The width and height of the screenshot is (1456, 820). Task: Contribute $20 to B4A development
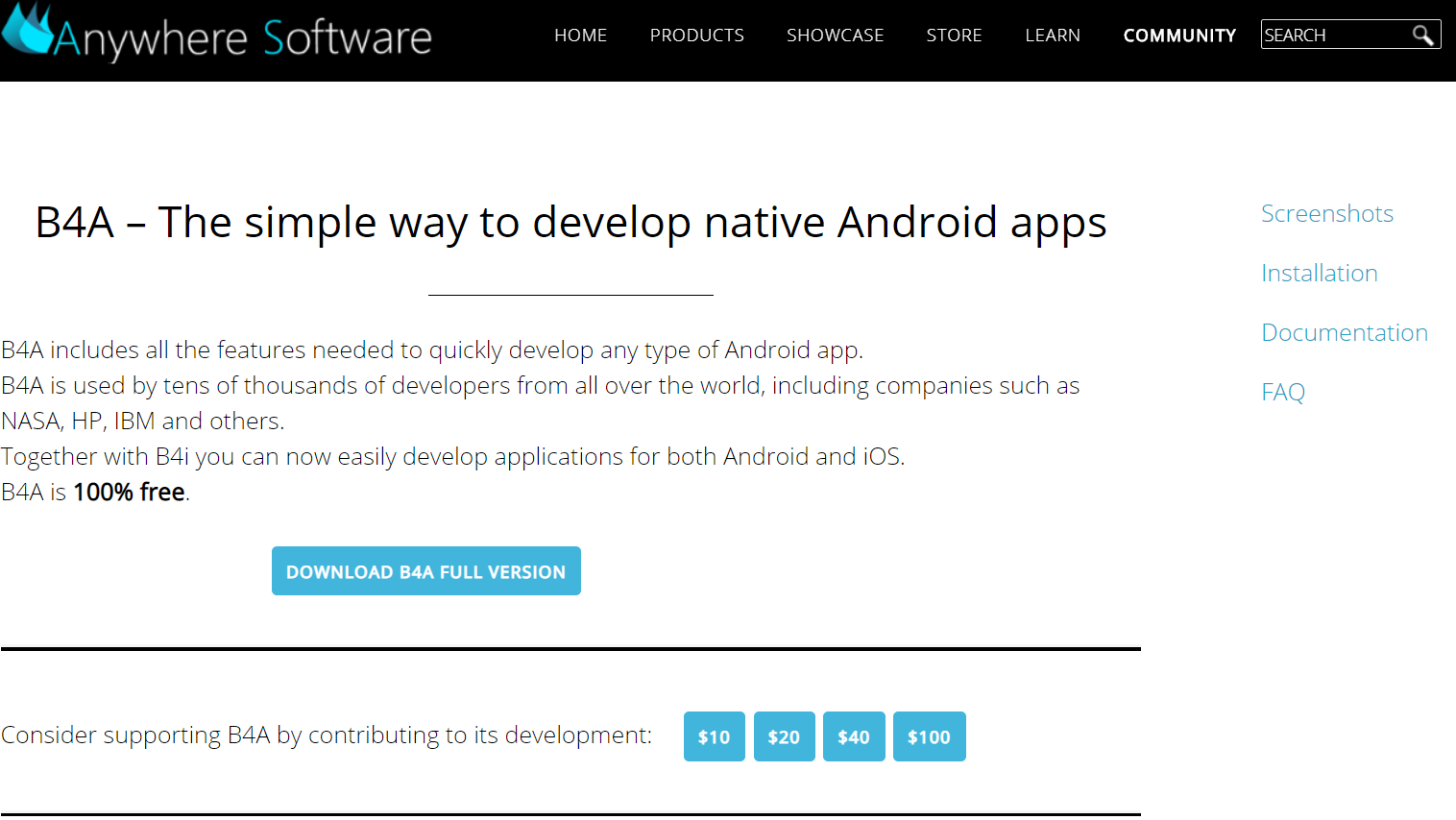click(x=784, y=736)
